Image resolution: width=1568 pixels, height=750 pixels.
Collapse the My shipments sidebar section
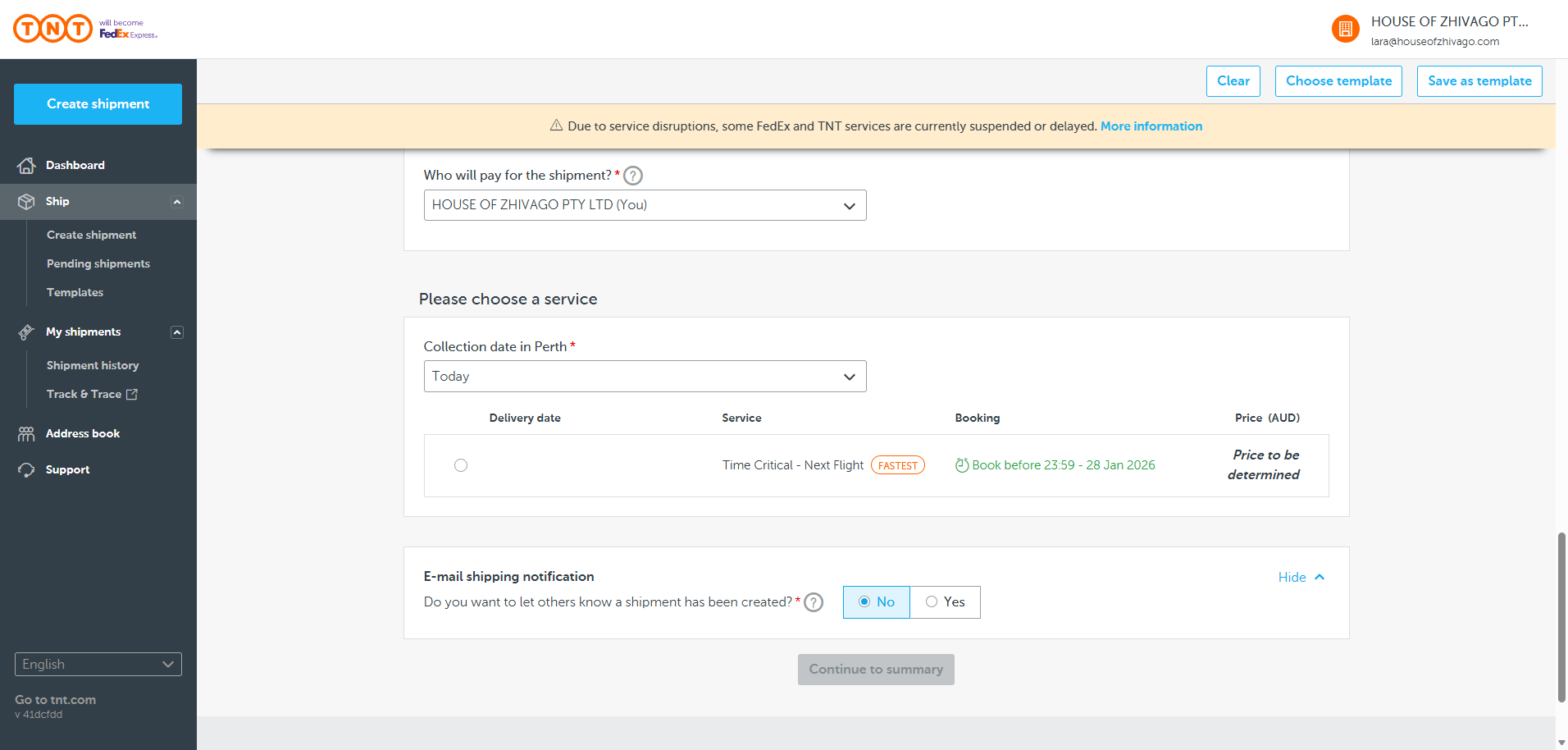click(x=177, y=332)
